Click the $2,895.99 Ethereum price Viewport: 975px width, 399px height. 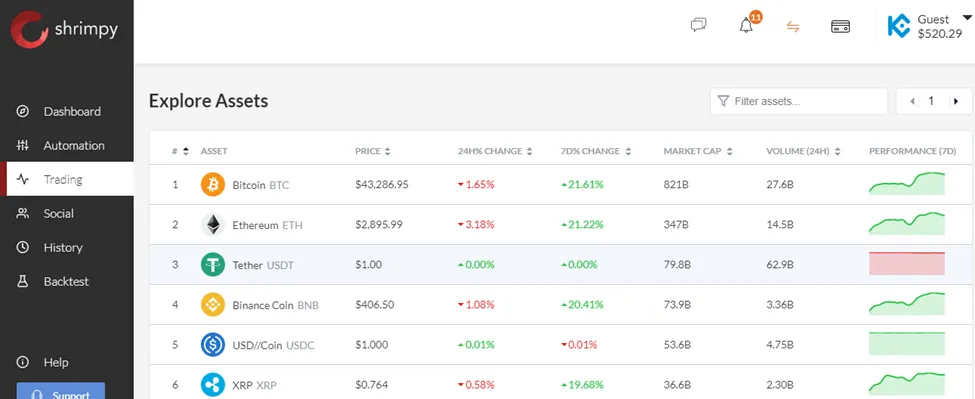tap(379, 225)
